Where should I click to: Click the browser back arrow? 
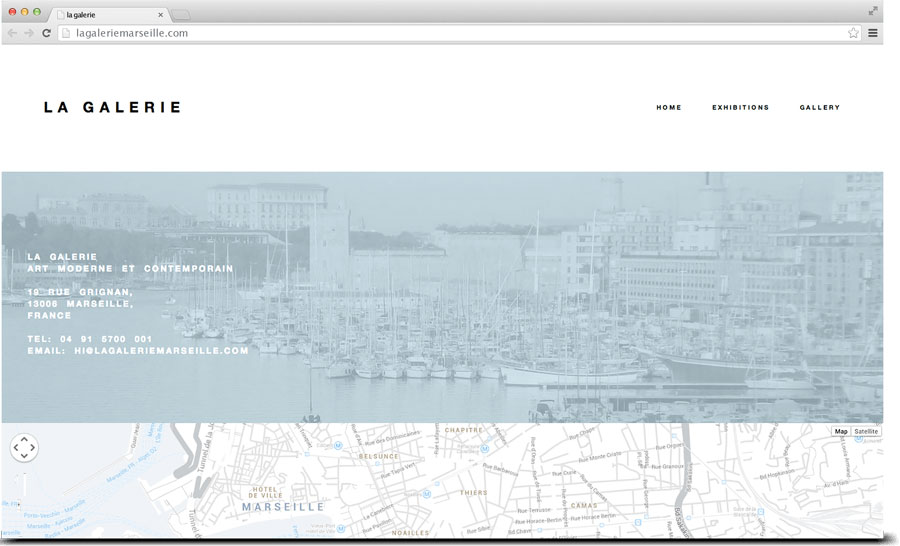[12, 33]
